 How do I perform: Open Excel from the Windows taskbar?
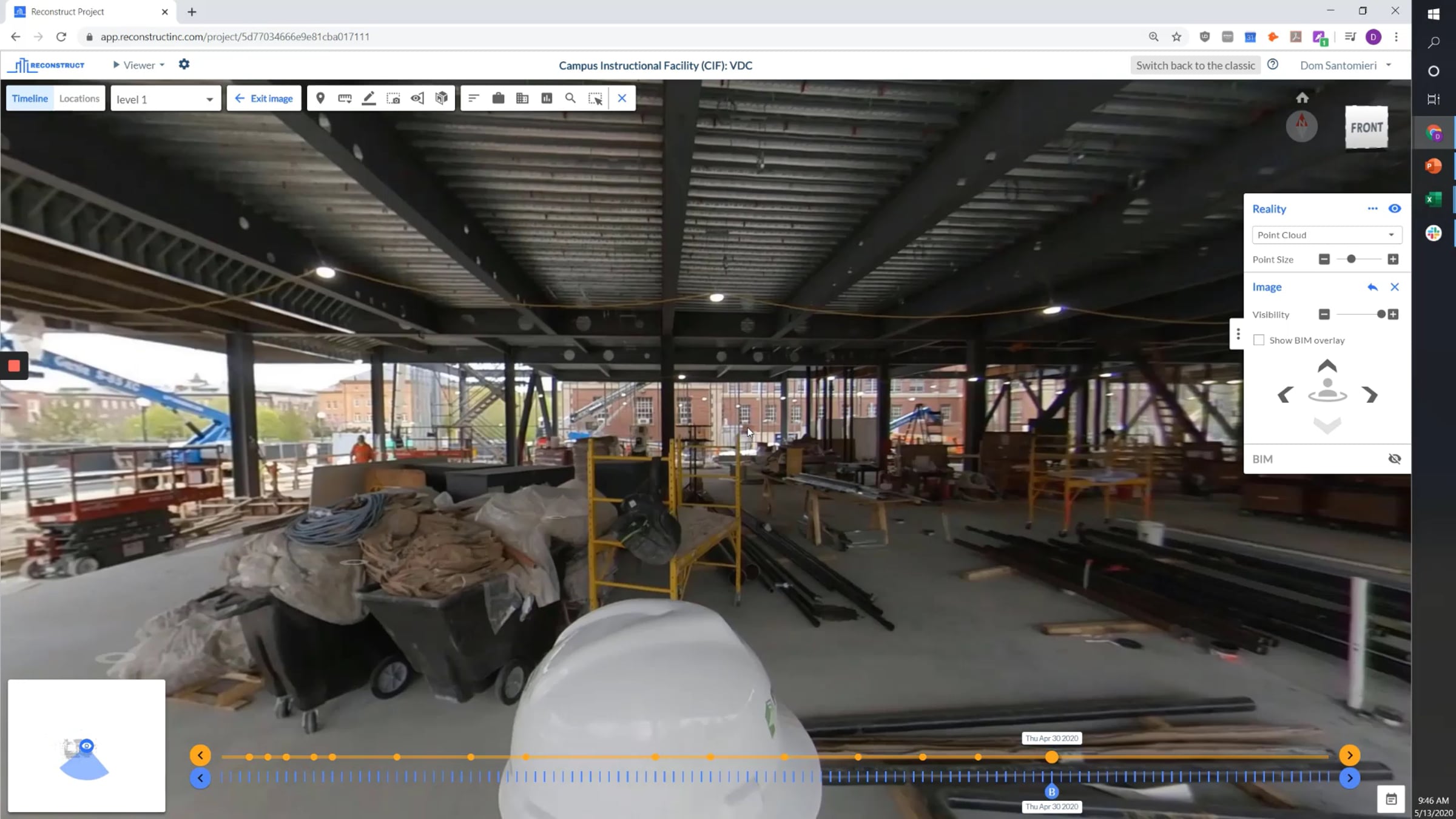click(1434, 199)
